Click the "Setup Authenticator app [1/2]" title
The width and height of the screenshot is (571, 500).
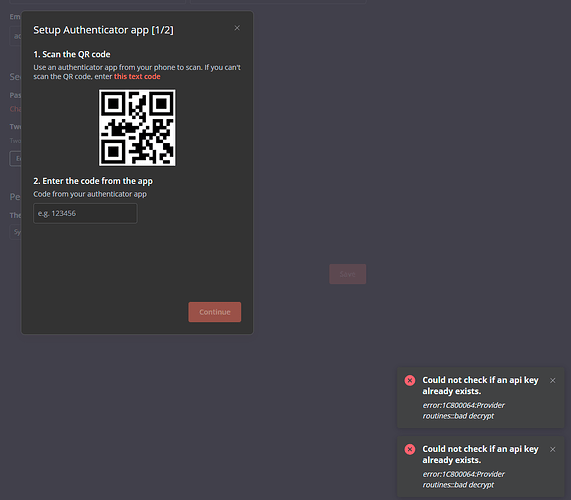pos(103,30)
